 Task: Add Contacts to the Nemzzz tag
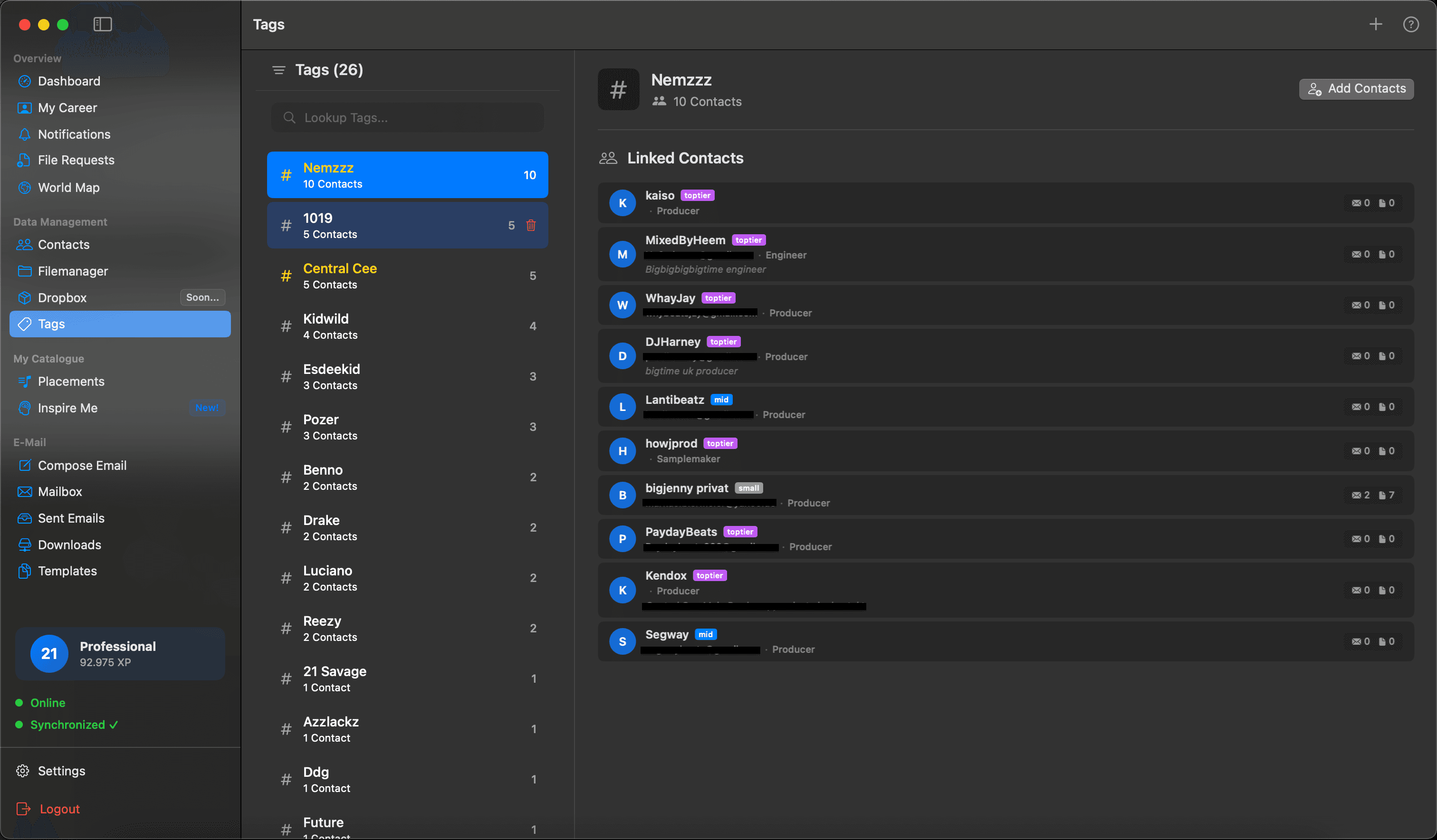1357,88
